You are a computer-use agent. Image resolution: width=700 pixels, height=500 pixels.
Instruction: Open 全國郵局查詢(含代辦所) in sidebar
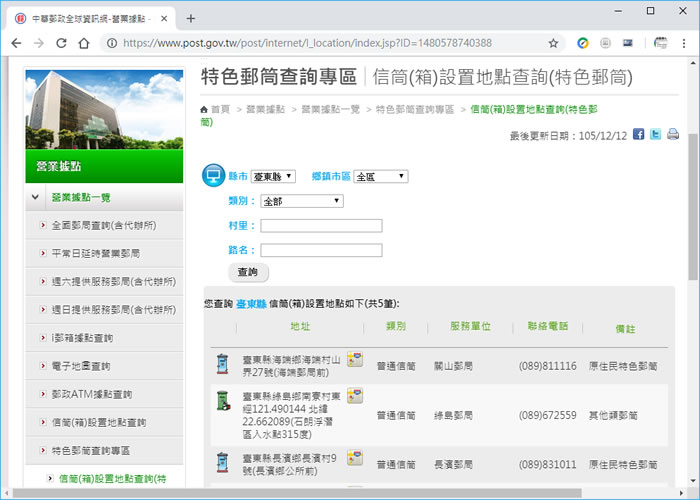click(x=104, y=225)
